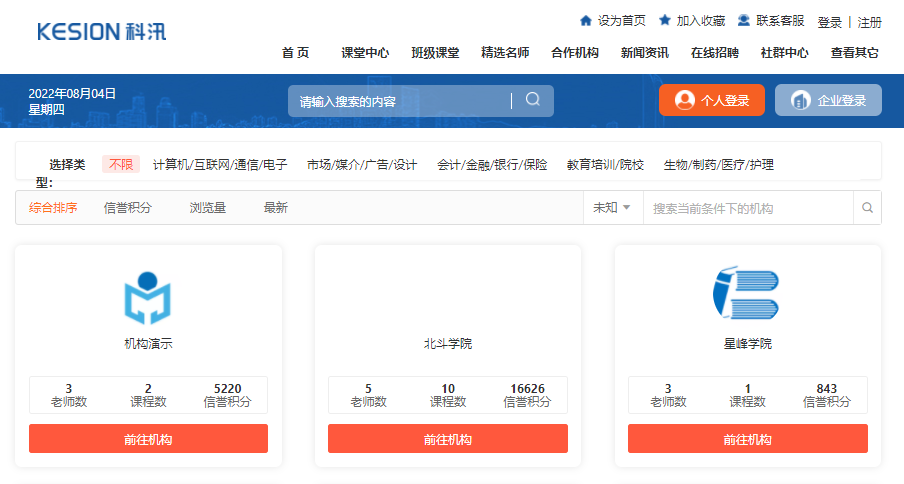Click the 企业登录 button
The image size is (904, 484).
(828, 100)
